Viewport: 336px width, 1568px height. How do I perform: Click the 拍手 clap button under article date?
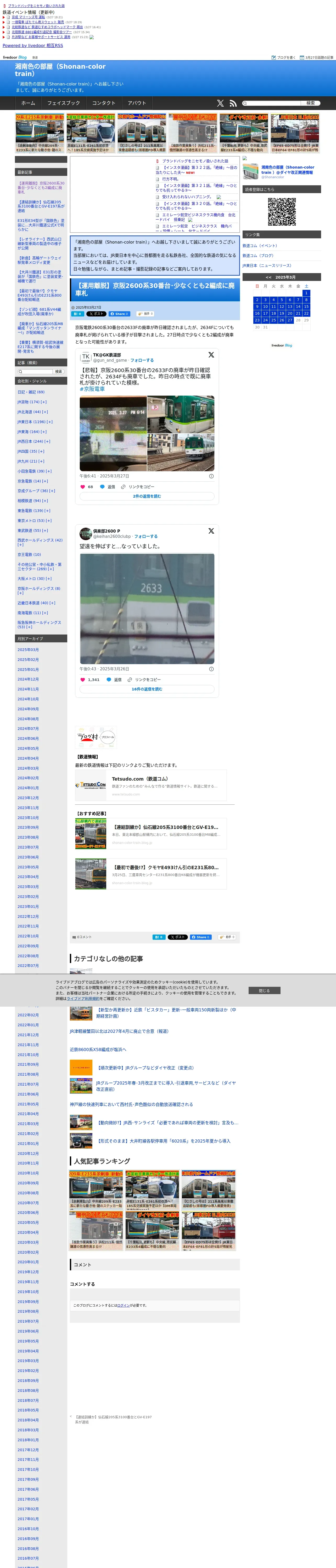145,314
